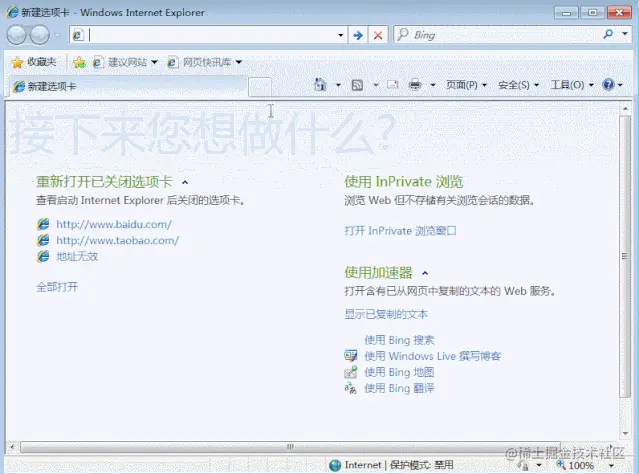Click 使用 InPrivate 浏览 heading
Viewport: 639px width, 474px height.
[403, 182]
